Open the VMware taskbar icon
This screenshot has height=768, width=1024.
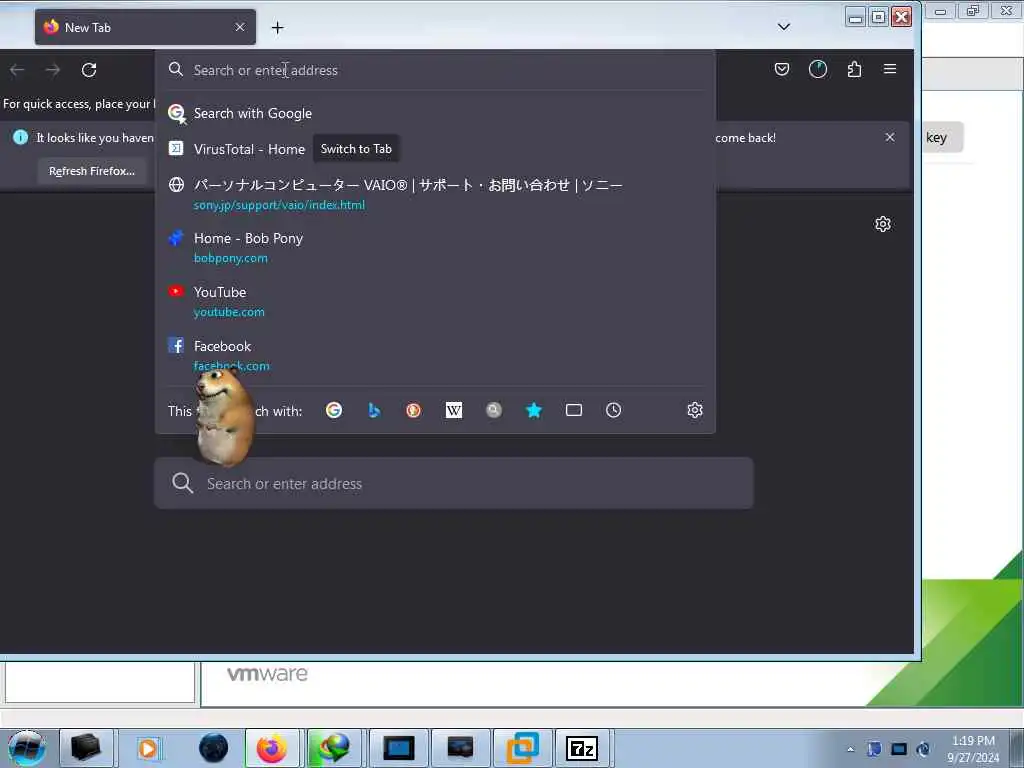tap(522, 748)
